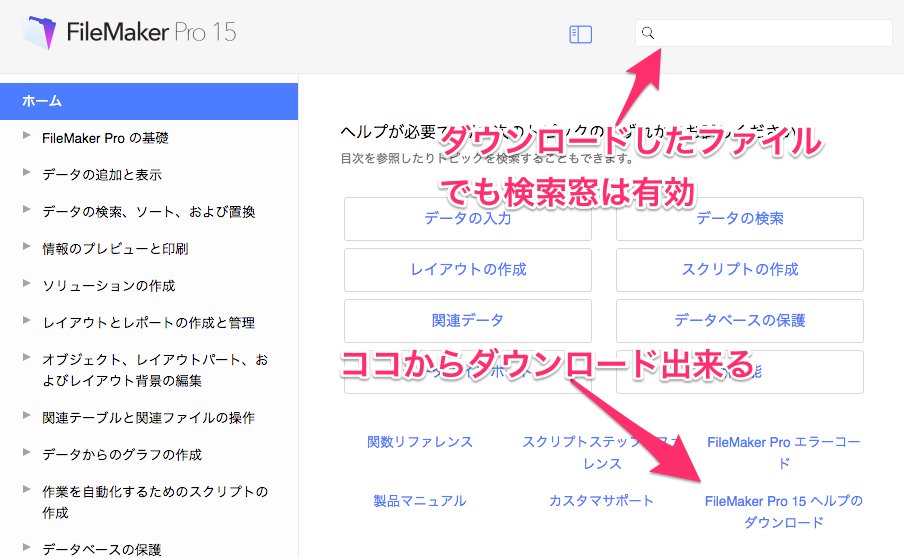The width and height of the screenshot is (904, 558).
Task: Expand FileMaker Pro の基礎 triangle
Action: tap(26, 135)
